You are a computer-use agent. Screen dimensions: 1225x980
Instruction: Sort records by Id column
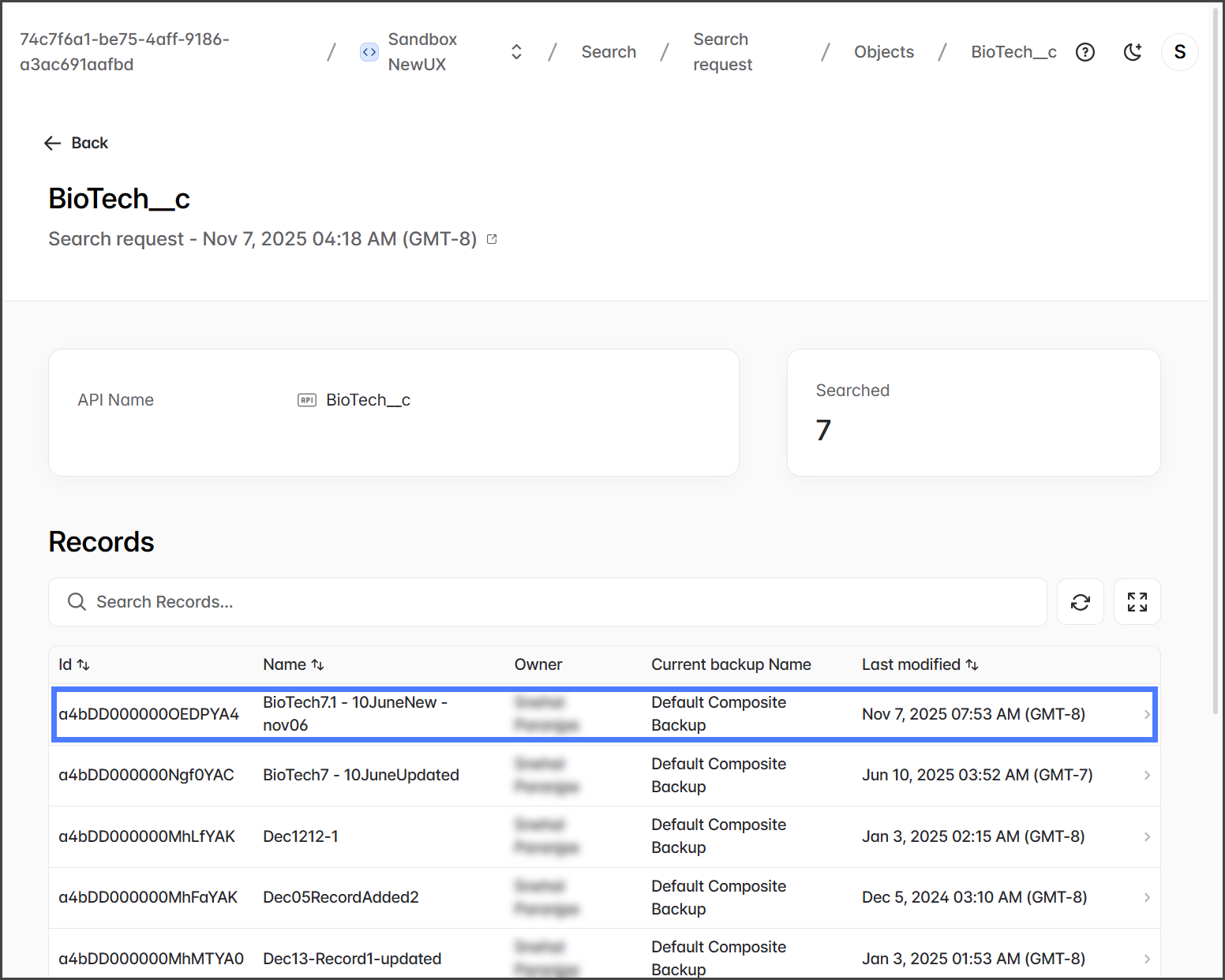coord(83,665)
